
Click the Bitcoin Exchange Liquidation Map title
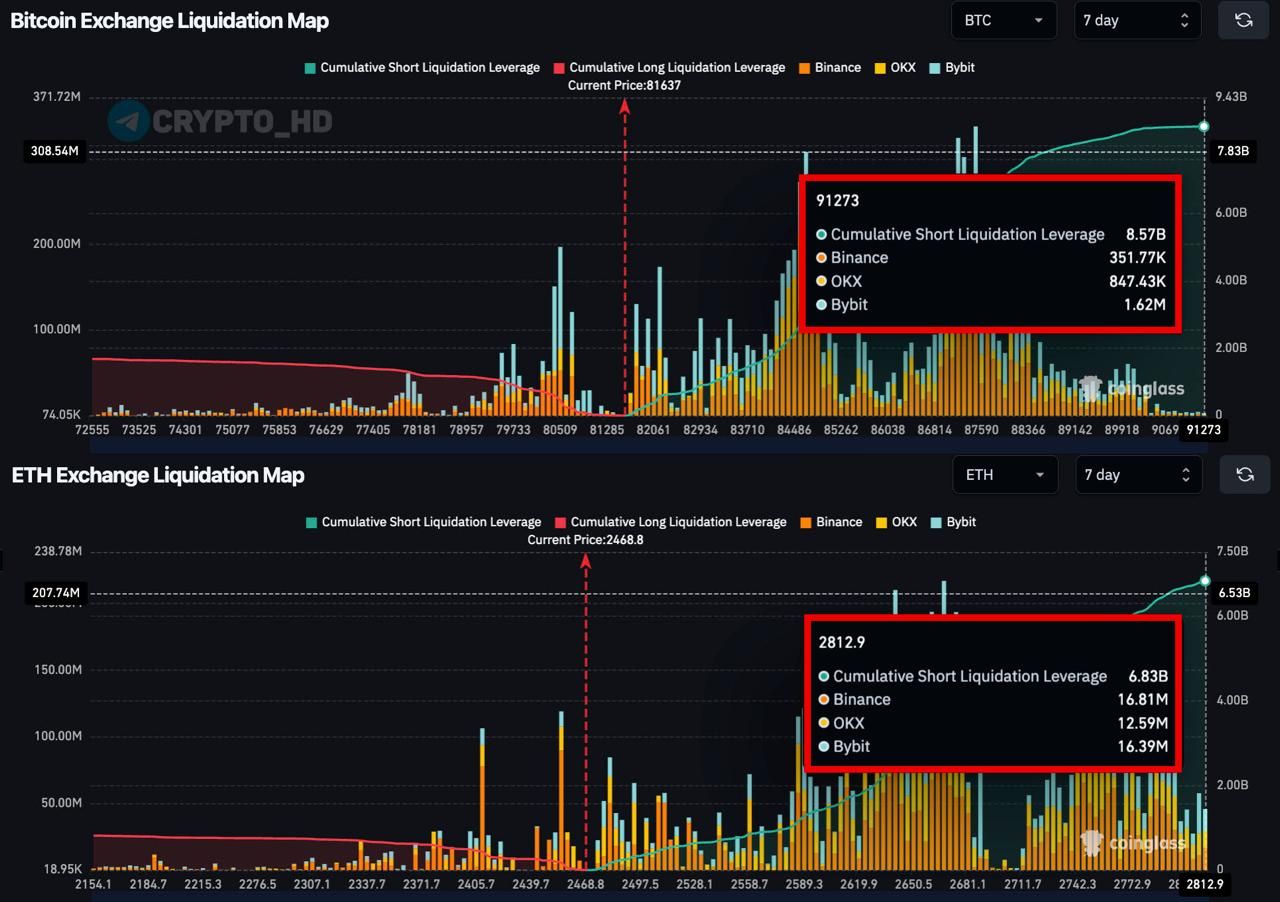(x=169, y=20)
